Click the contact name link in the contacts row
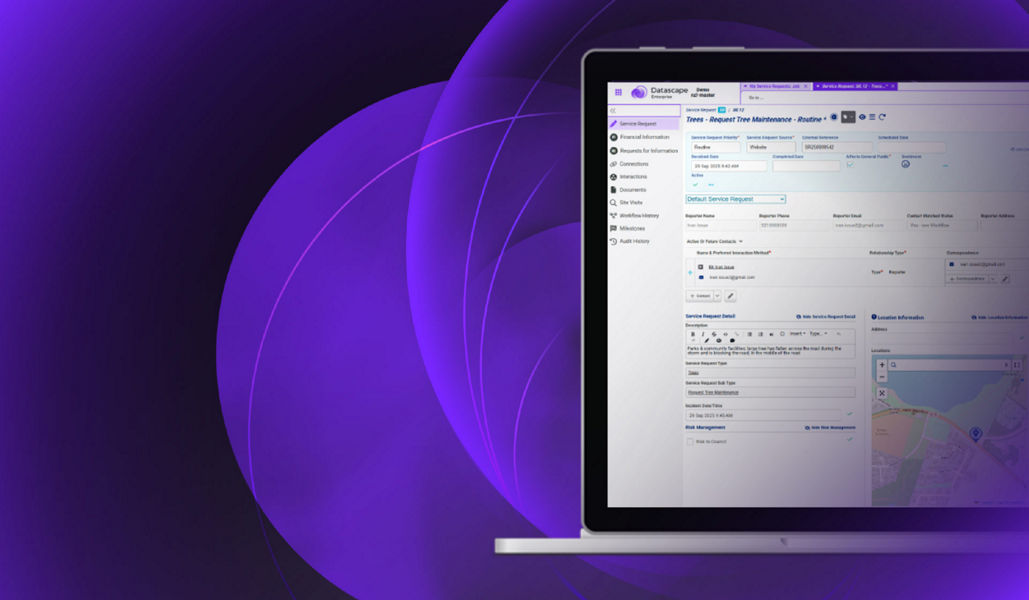The width and height of the screenshot is (1029, 600). 721,267
